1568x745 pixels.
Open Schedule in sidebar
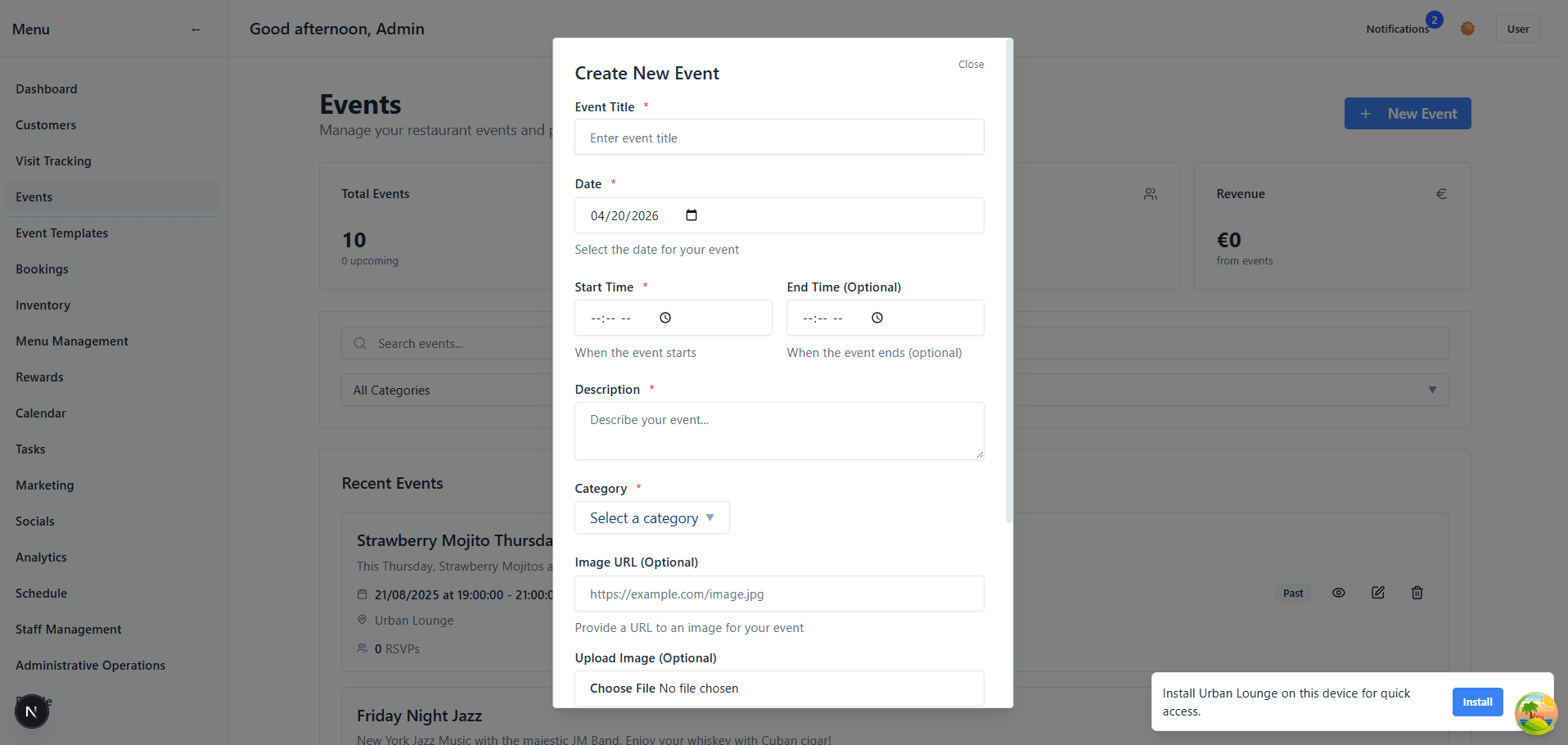tap(41, 594)
